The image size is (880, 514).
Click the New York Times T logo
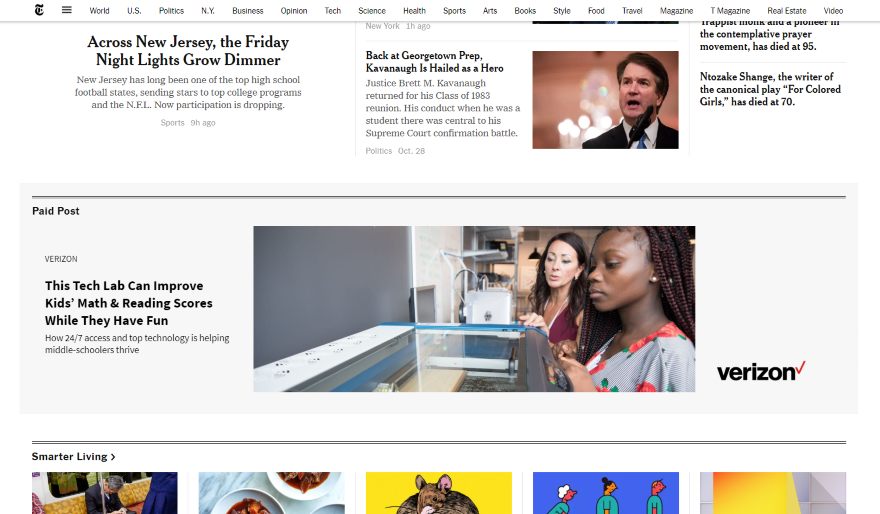click(x=39, y=10)
